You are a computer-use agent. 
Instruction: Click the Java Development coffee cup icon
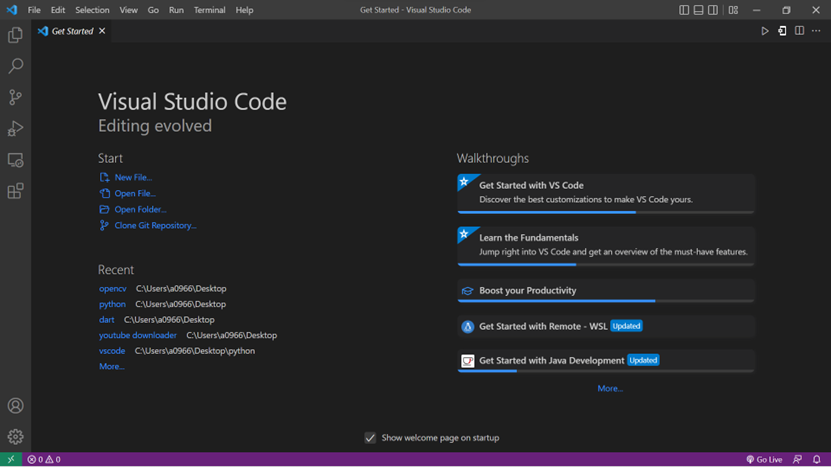point(467,361)
